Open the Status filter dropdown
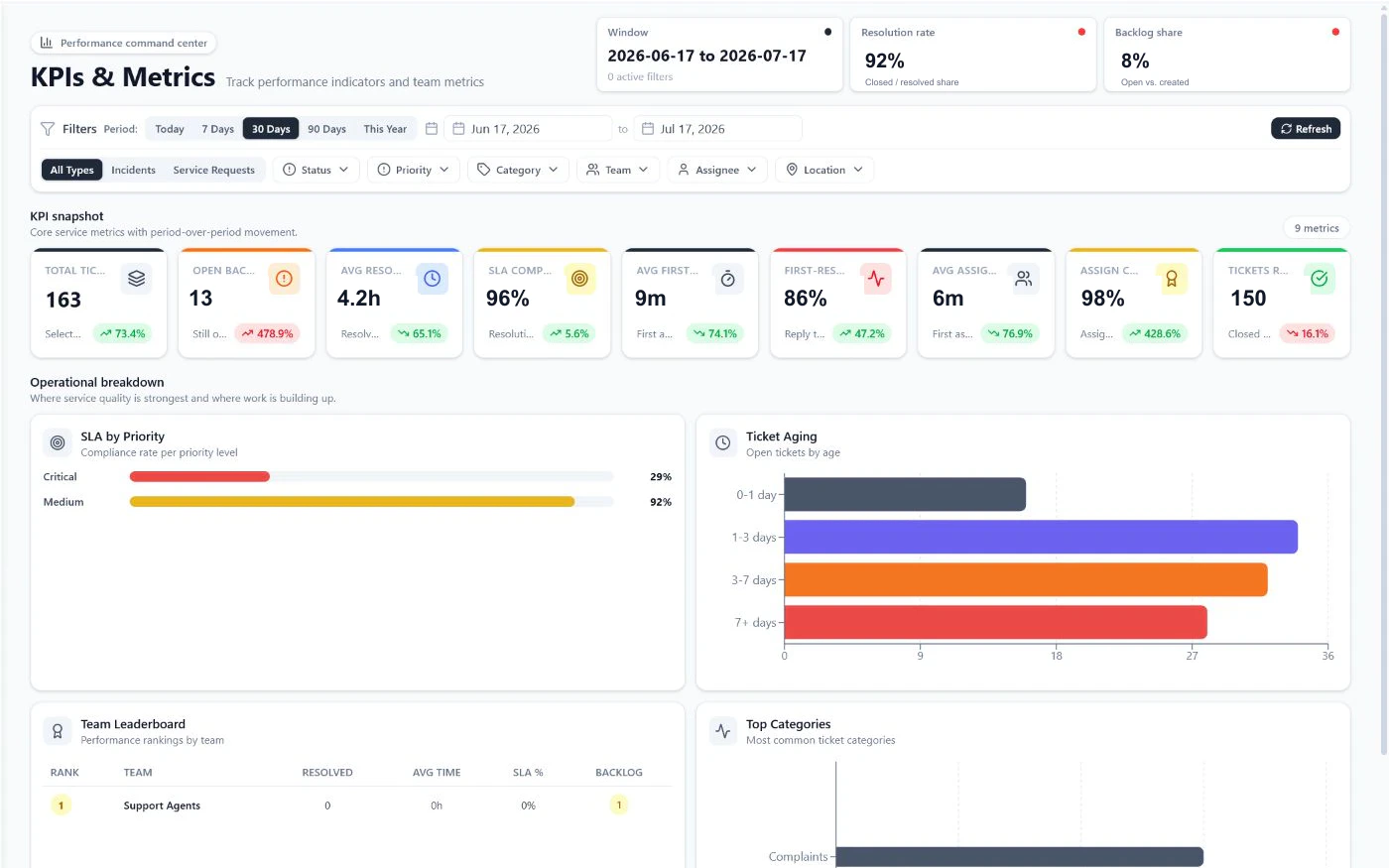The width and height of the screenshot is (1389, 868). (x=316, y=170)
